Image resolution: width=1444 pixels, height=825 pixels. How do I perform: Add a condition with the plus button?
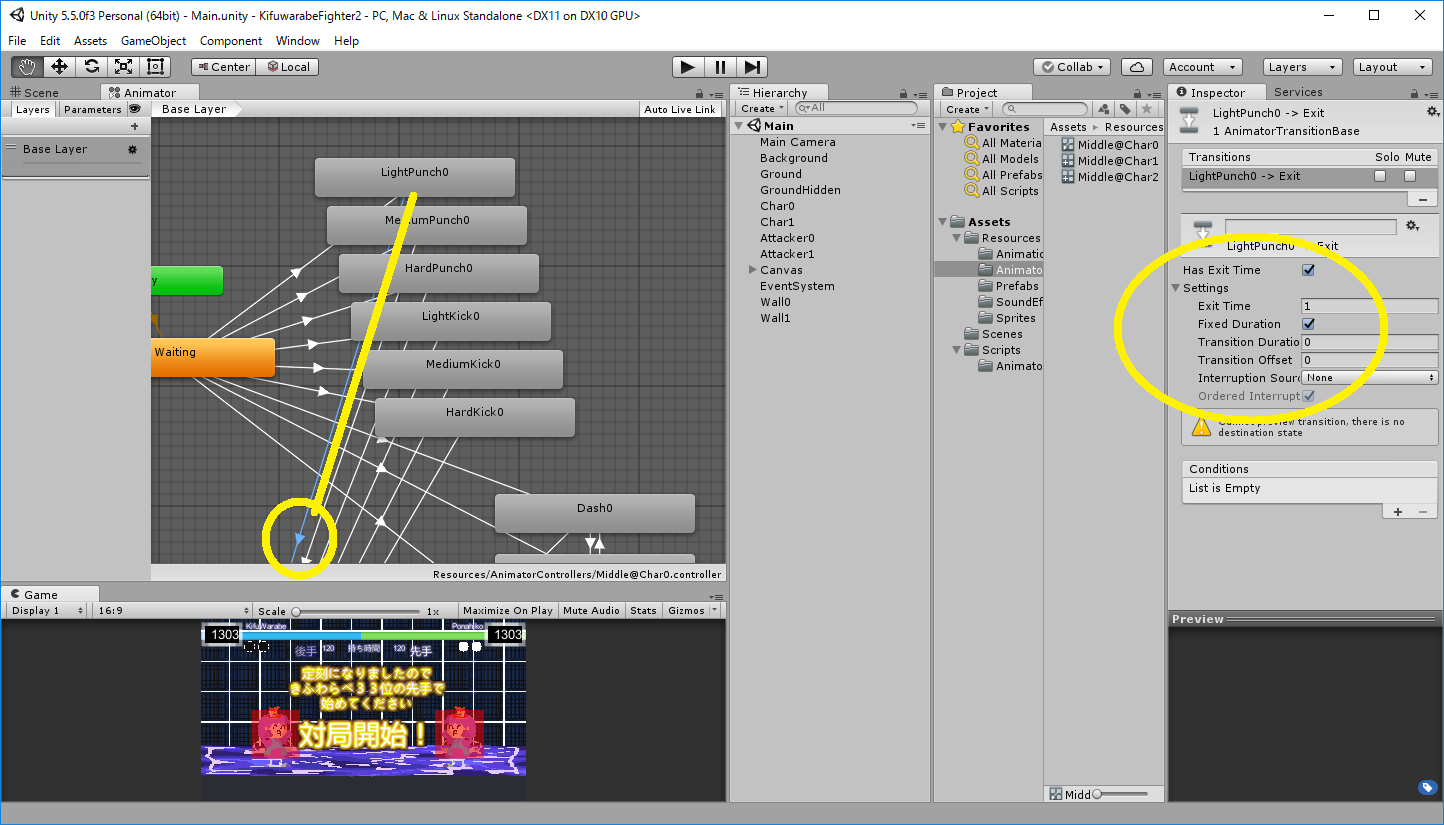pyautogui.click(x=1398, y=511)
